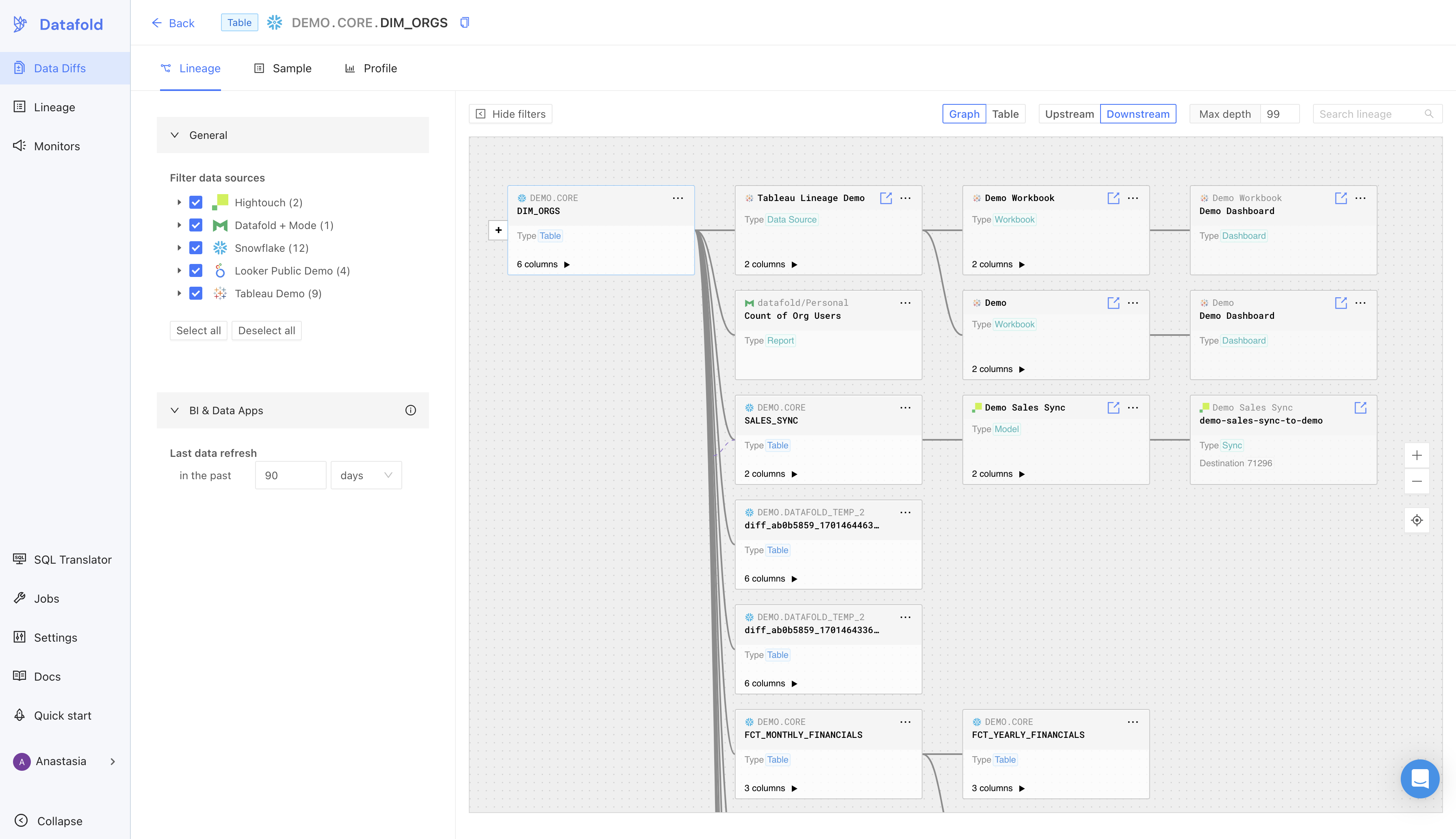Expand the Snowflake tree item

[x=179, y=248]
